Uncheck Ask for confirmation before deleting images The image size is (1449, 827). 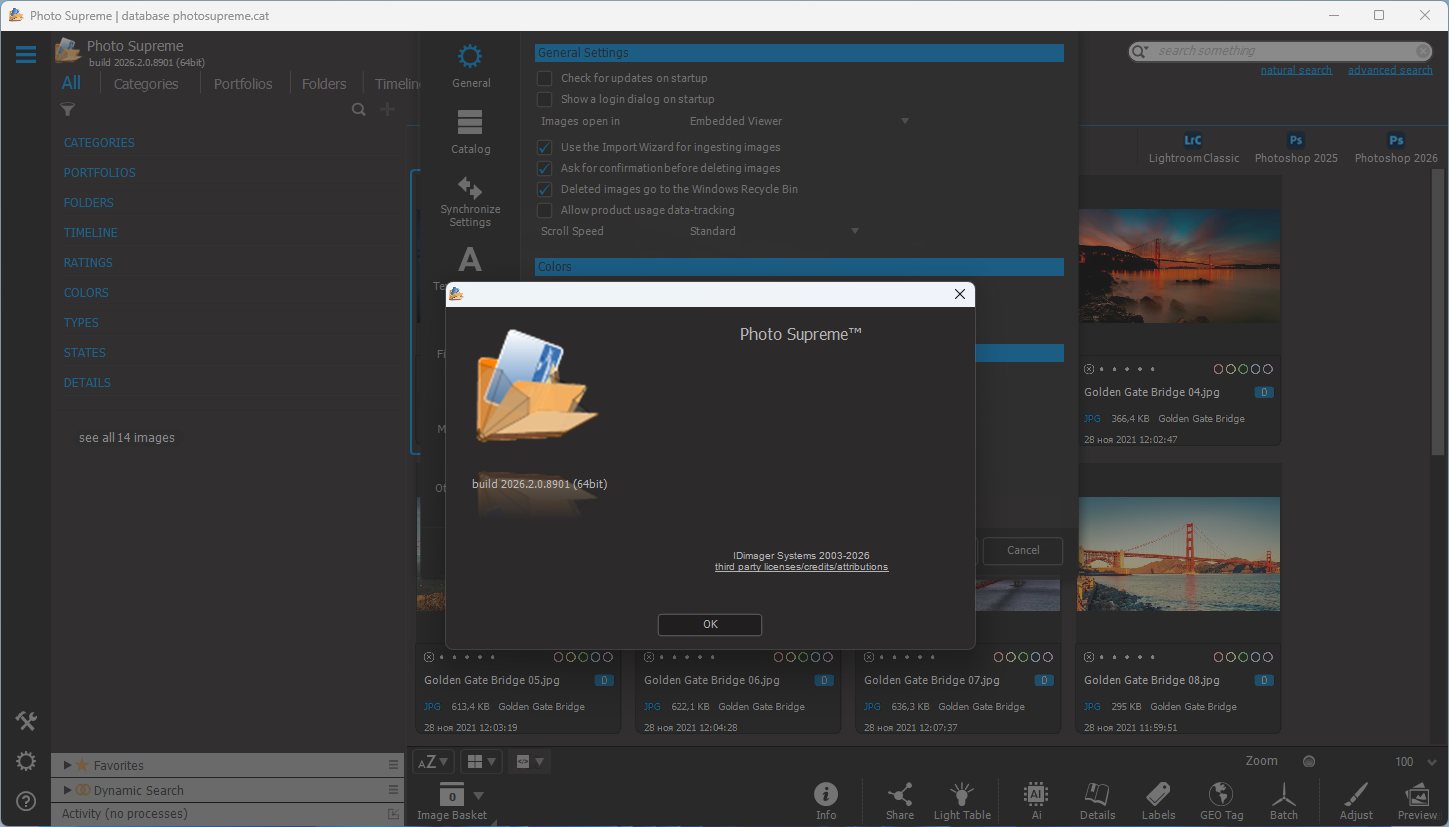pyautogui.click(x=545, y=168)
